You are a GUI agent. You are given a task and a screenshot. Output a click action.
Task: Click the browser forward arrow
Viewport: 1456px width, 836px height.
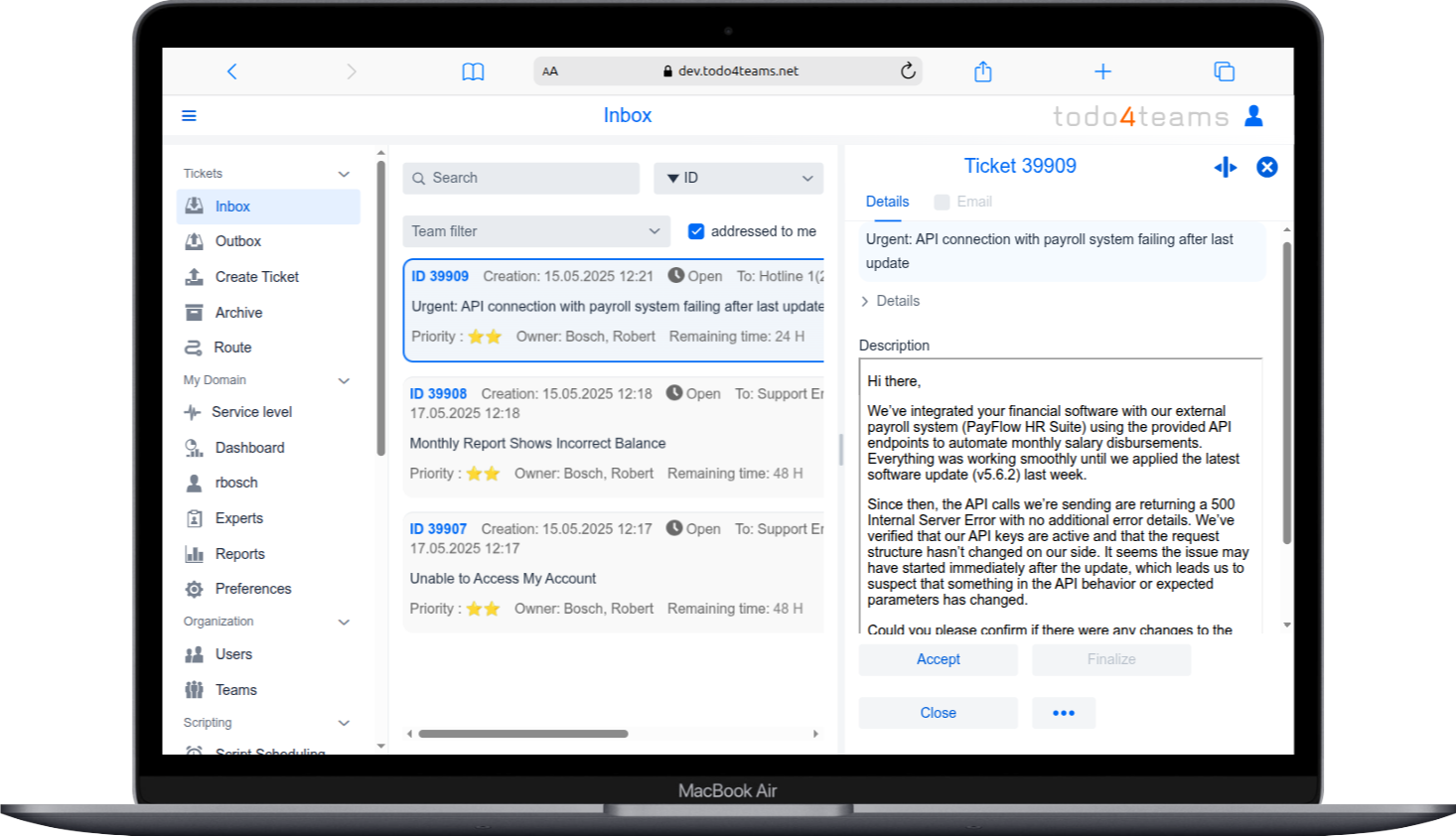click(351, 71)
